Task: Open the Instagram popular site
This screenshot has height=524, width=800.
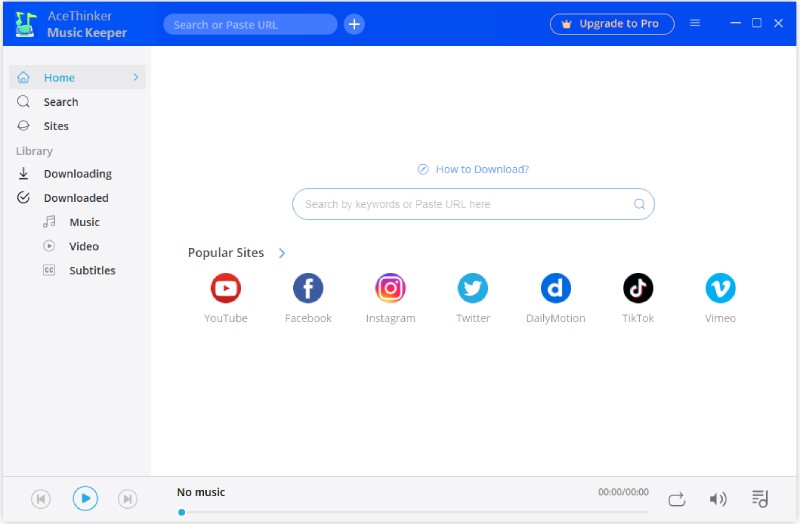Action: (390, 288)
